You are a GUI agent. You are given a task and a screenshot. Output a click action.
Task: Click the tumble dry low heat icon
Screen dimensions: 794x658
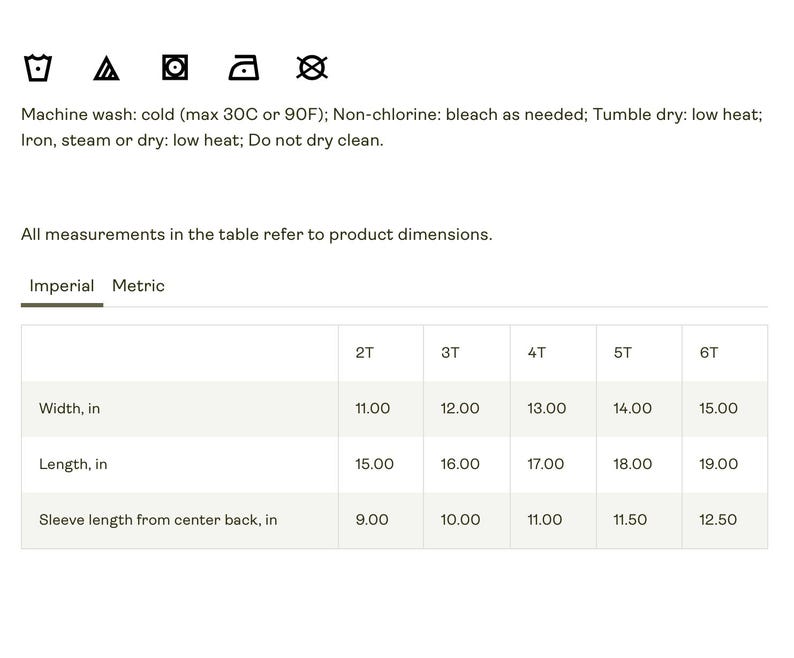(175, 67)
